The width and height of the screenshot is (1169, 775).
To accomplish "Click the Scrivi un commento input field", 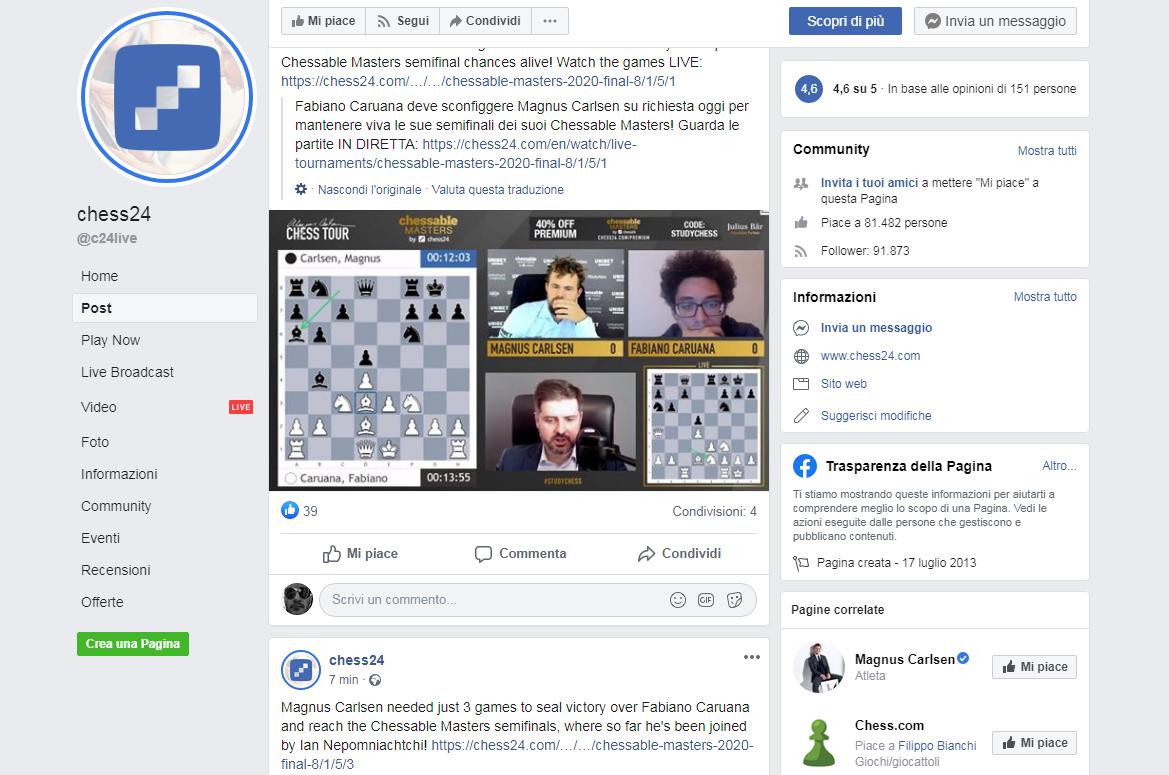I will point(492,600).
